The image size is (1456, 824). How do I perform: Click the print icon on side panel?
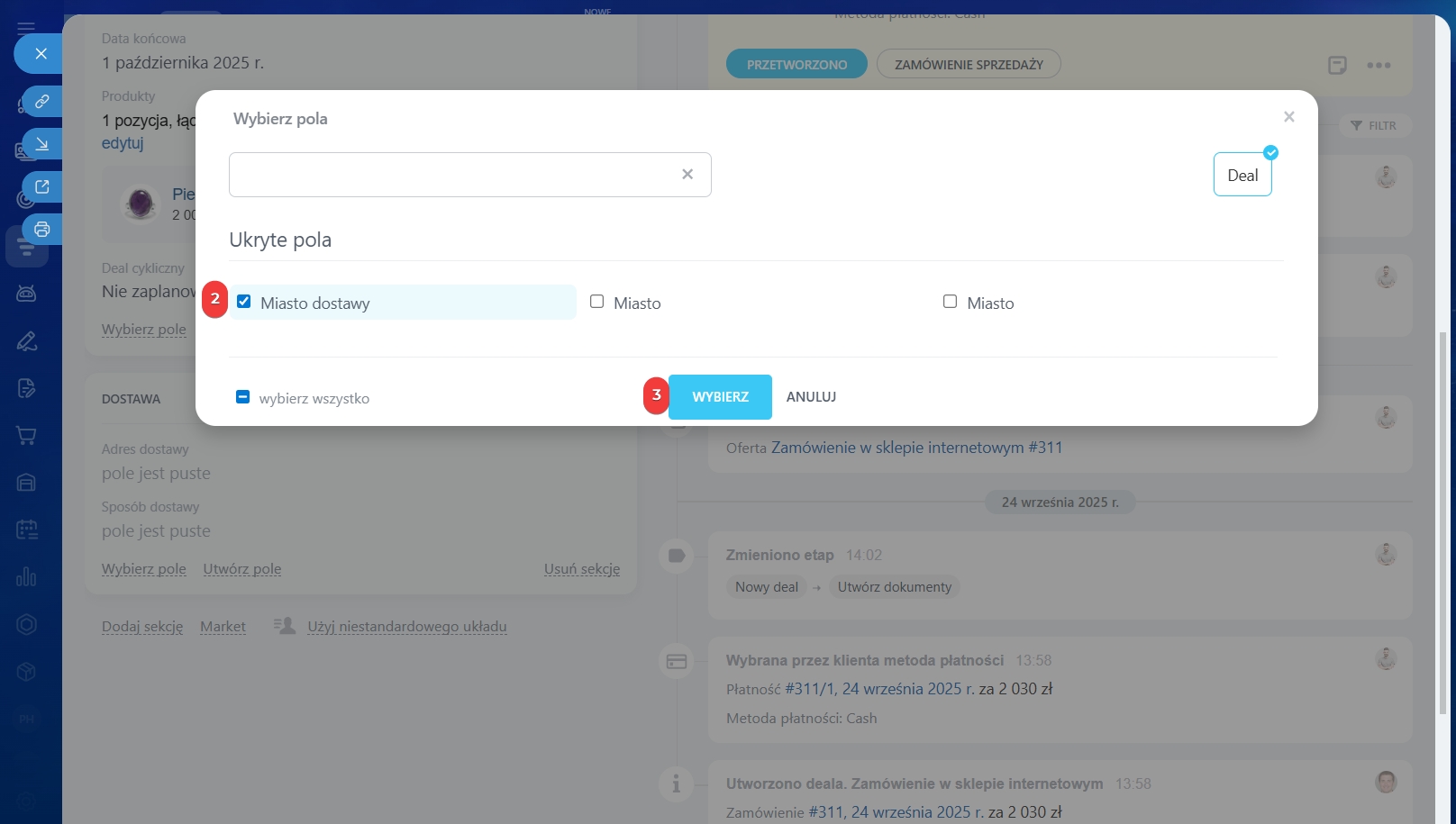click(x=41, y=230)
